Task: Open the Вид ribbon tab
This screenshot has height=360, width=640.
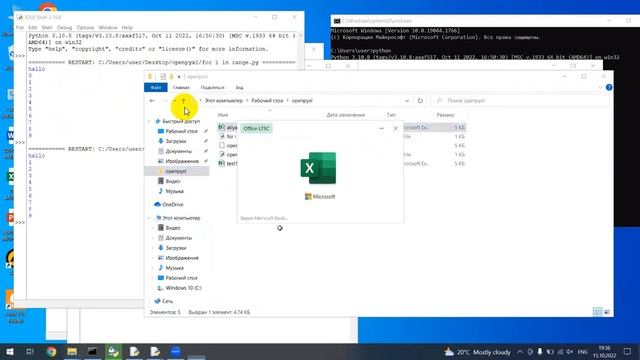Action: pos(240,87)
